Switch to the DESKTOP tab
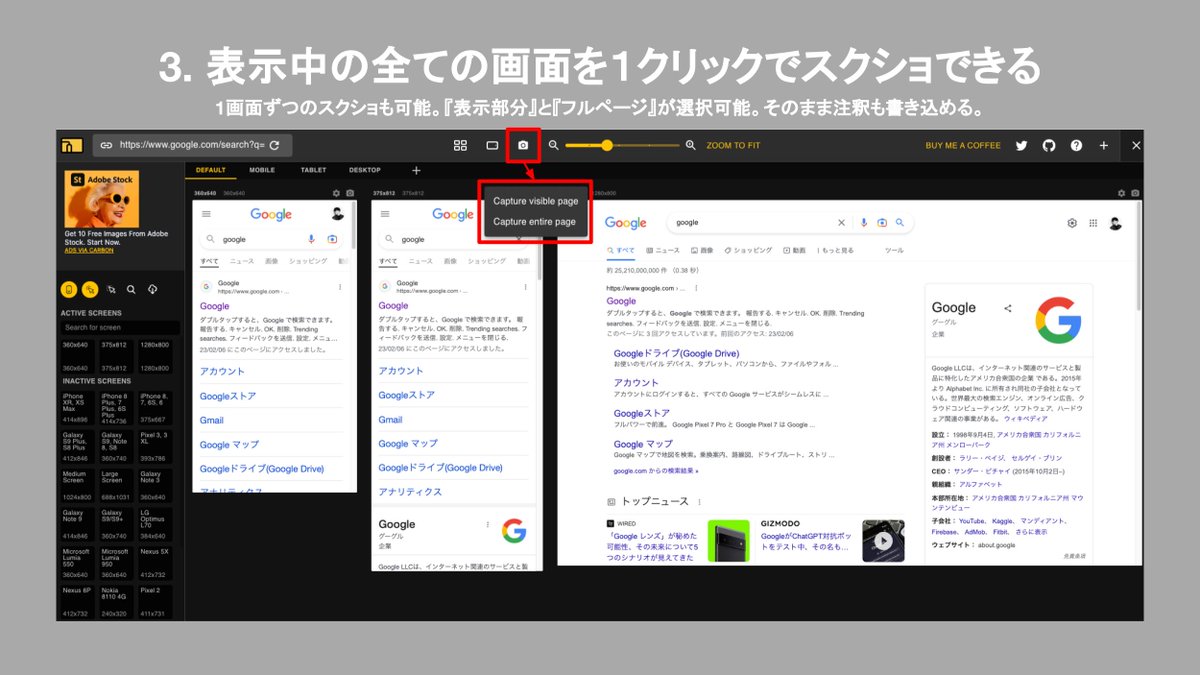 click(x=365, y=170)
